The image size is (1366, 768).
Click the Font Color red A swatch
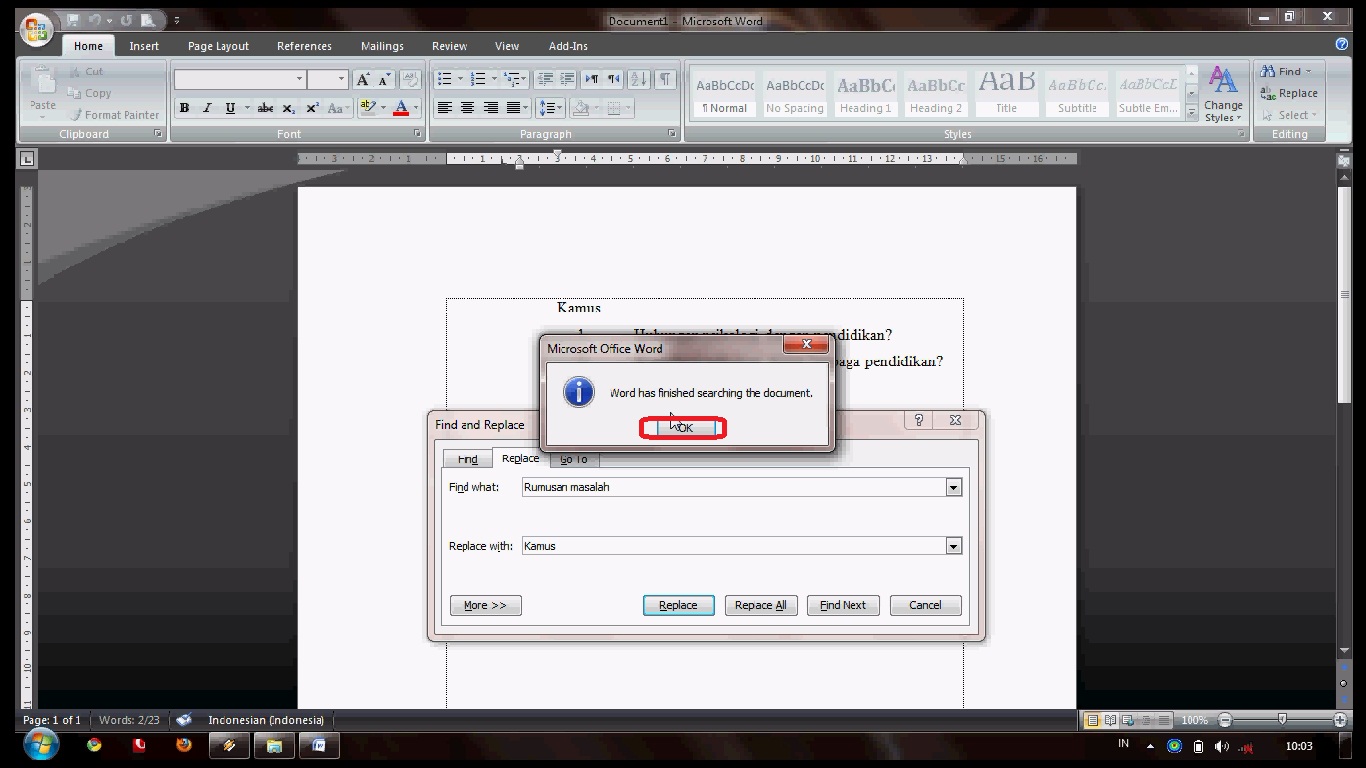click(401, 108)
